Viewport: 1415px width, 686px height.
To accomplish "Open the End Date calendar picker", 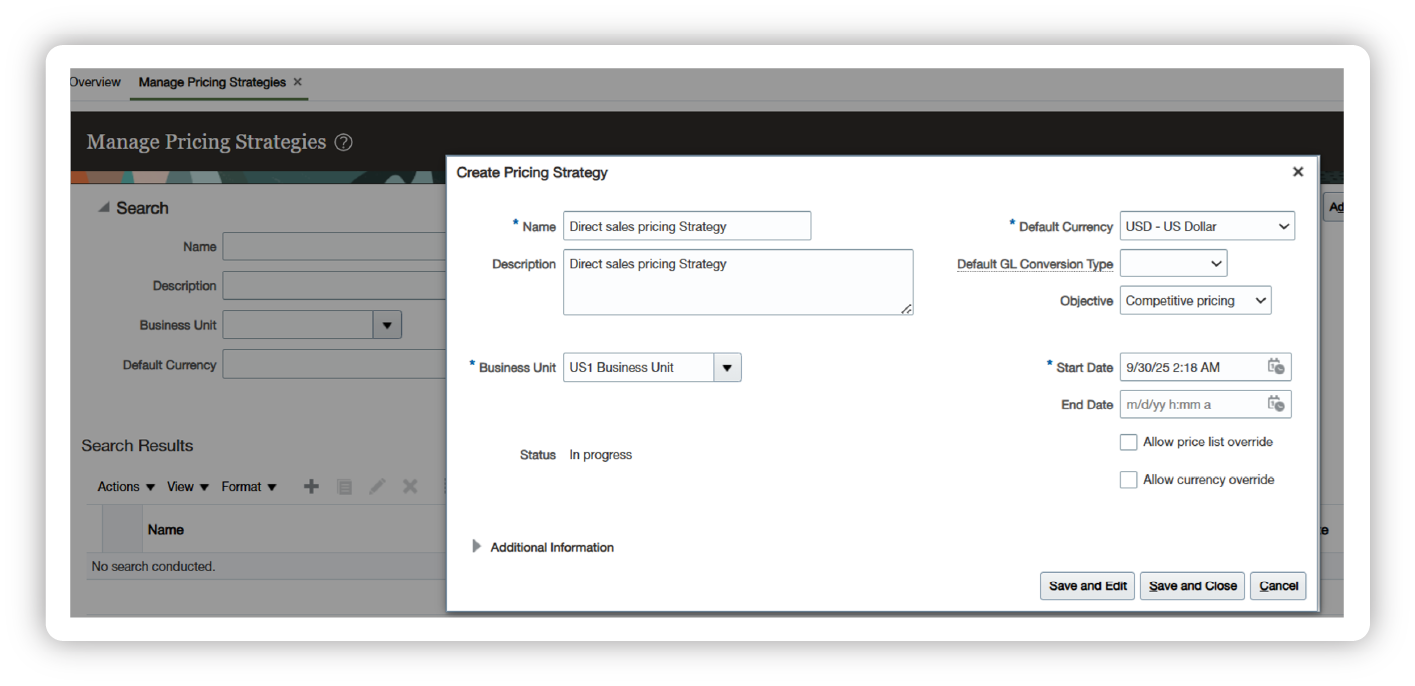I will (x=1277, y=404).
